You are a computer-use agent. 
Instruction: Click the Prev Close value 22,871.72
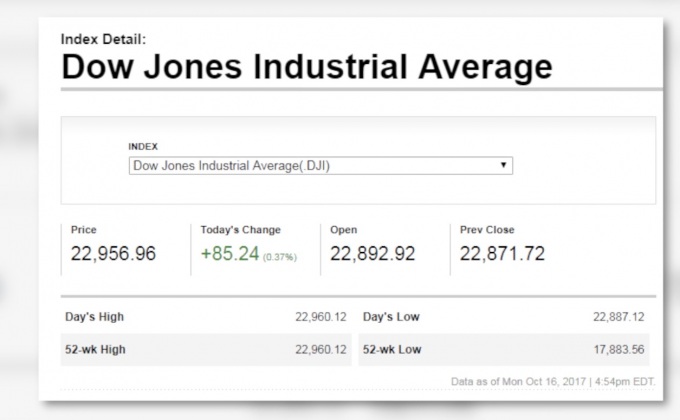click(502, 254)
